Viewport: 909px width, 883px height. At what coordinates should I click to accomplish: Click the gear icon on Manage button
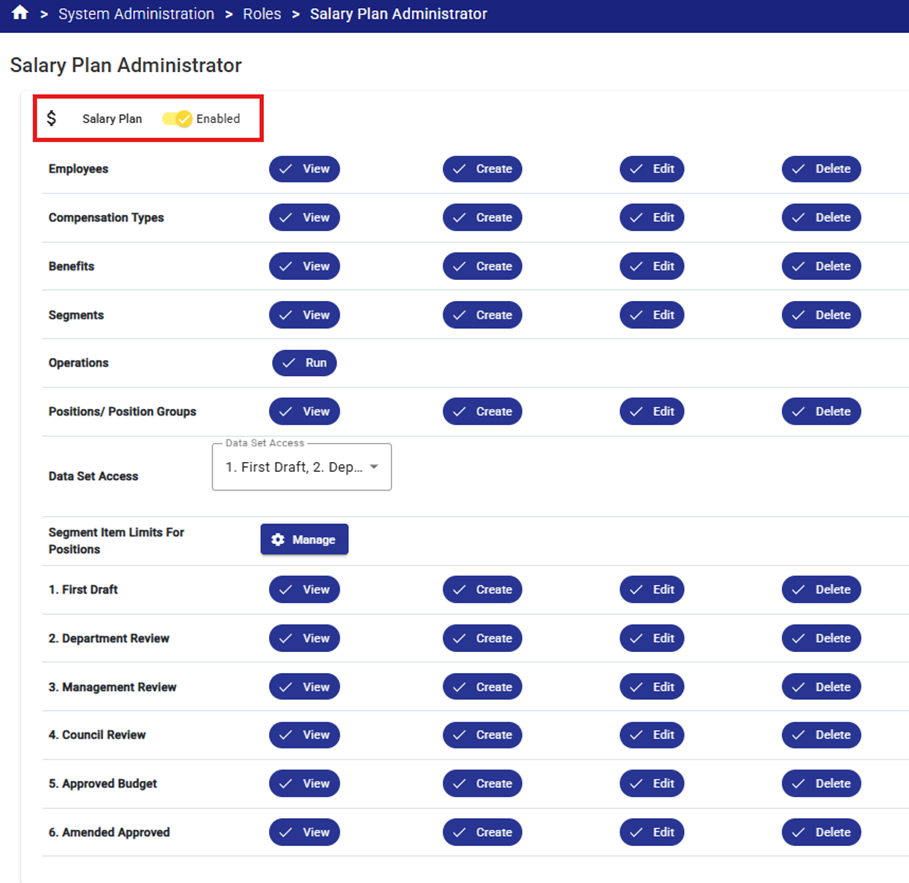tap(278, 539)
